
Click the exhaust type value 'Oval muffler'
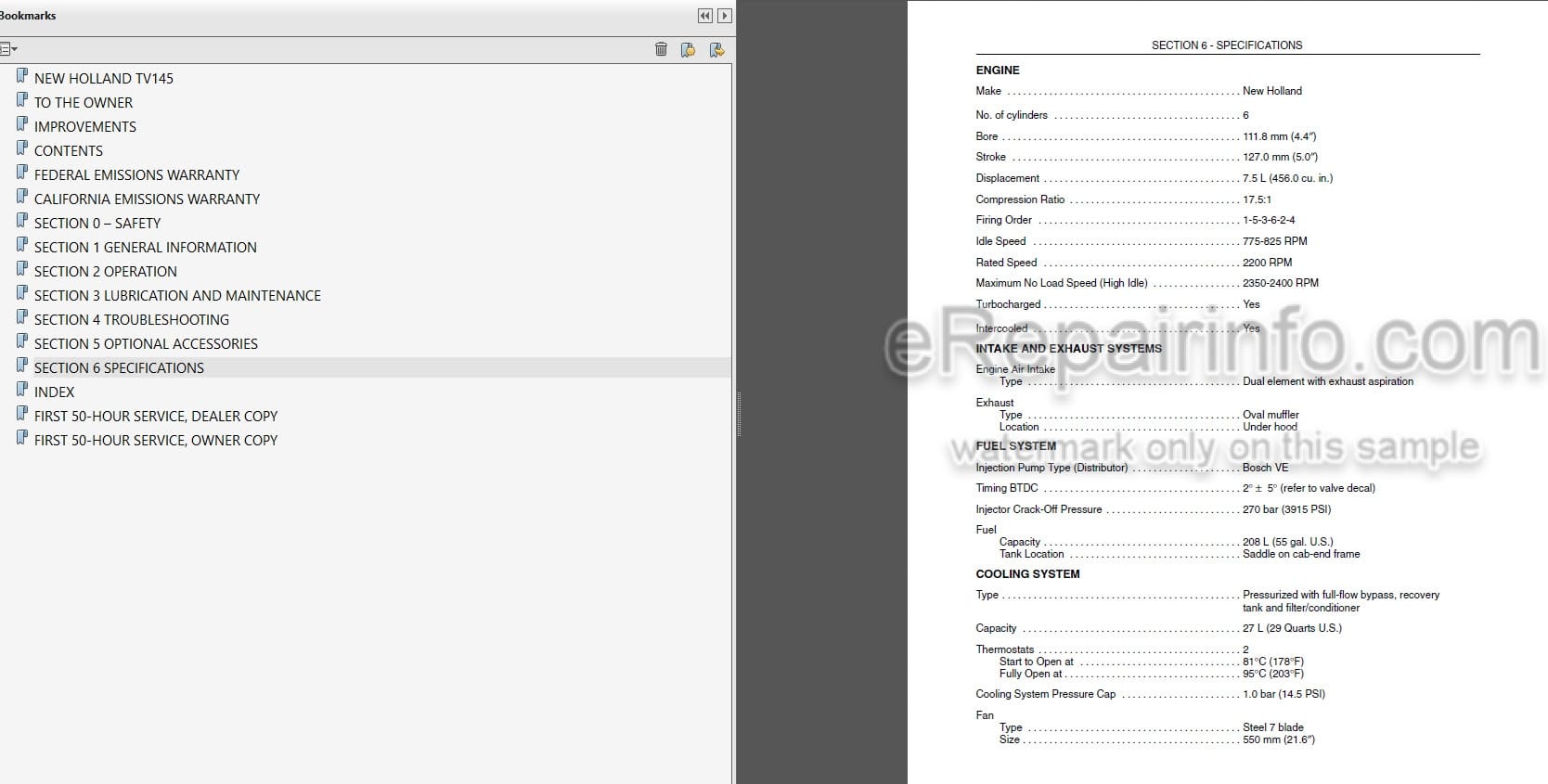pos(1271,415)
